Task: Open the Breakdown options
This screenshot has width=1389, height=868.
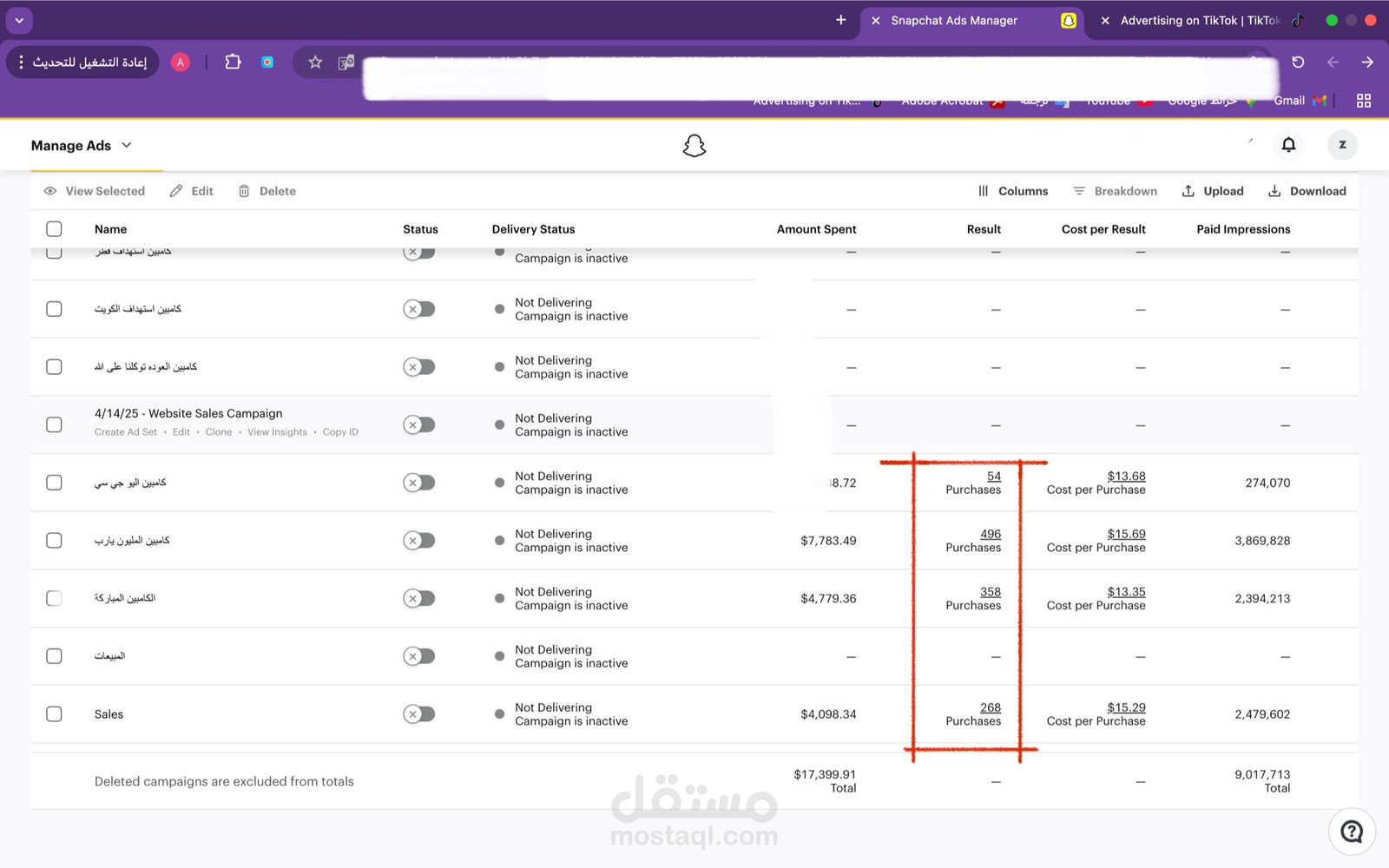Action: (x=1115, y=191)
